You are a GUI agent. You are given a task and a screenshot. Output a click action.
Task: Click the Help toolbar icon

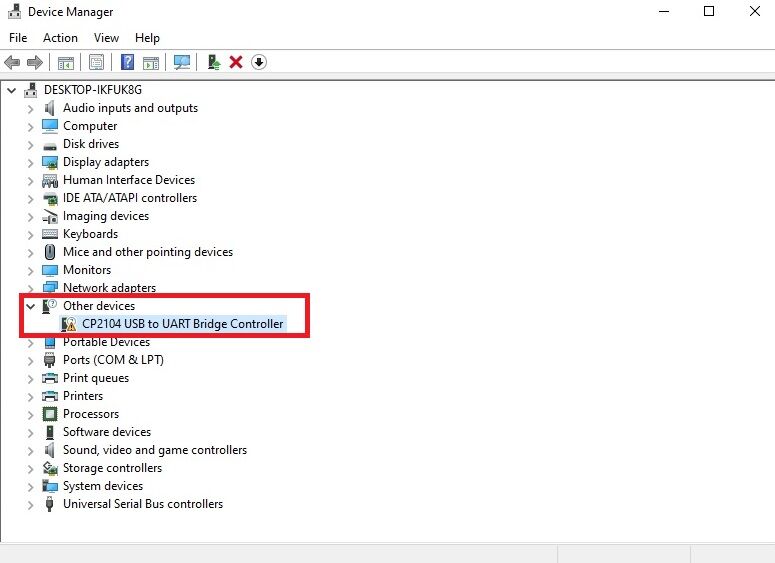click(128, 62)
